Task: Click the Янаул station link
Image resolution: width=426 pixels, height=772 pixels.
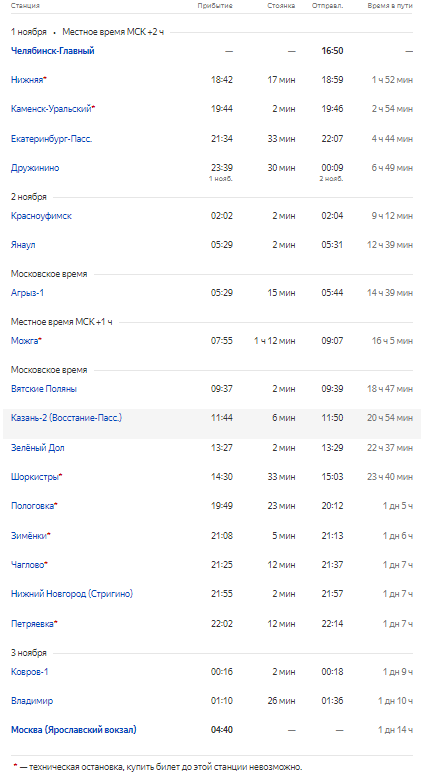Action: (23, 245)
